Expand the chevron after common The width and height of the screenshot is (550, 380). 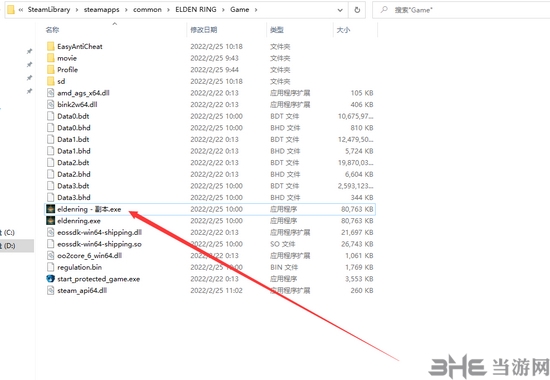(168, 10)
